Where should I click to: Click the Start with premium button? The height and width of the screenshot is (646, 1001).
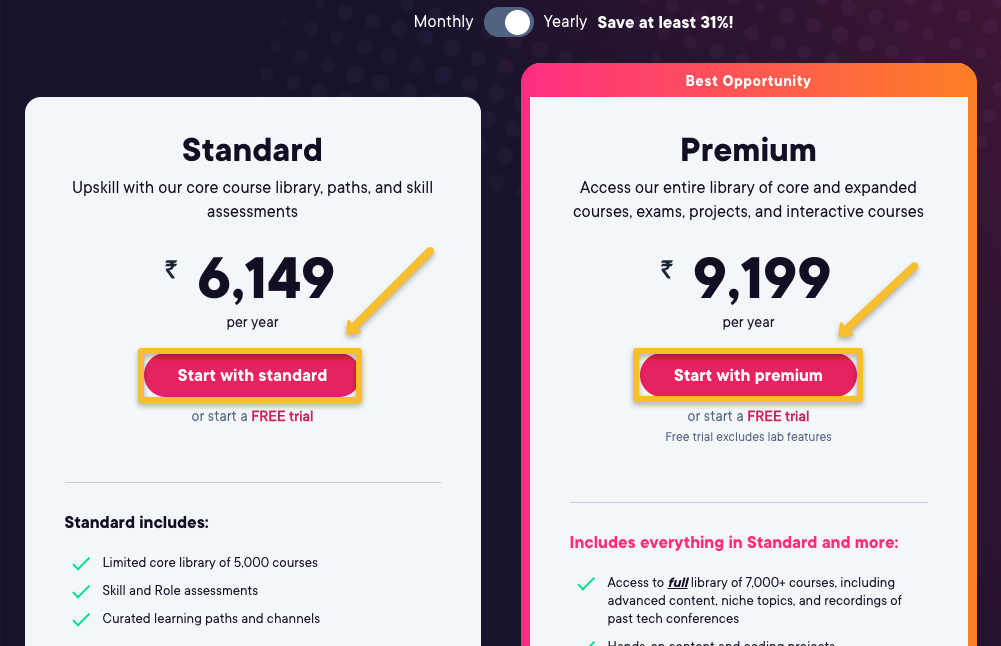tap(748, 374)
